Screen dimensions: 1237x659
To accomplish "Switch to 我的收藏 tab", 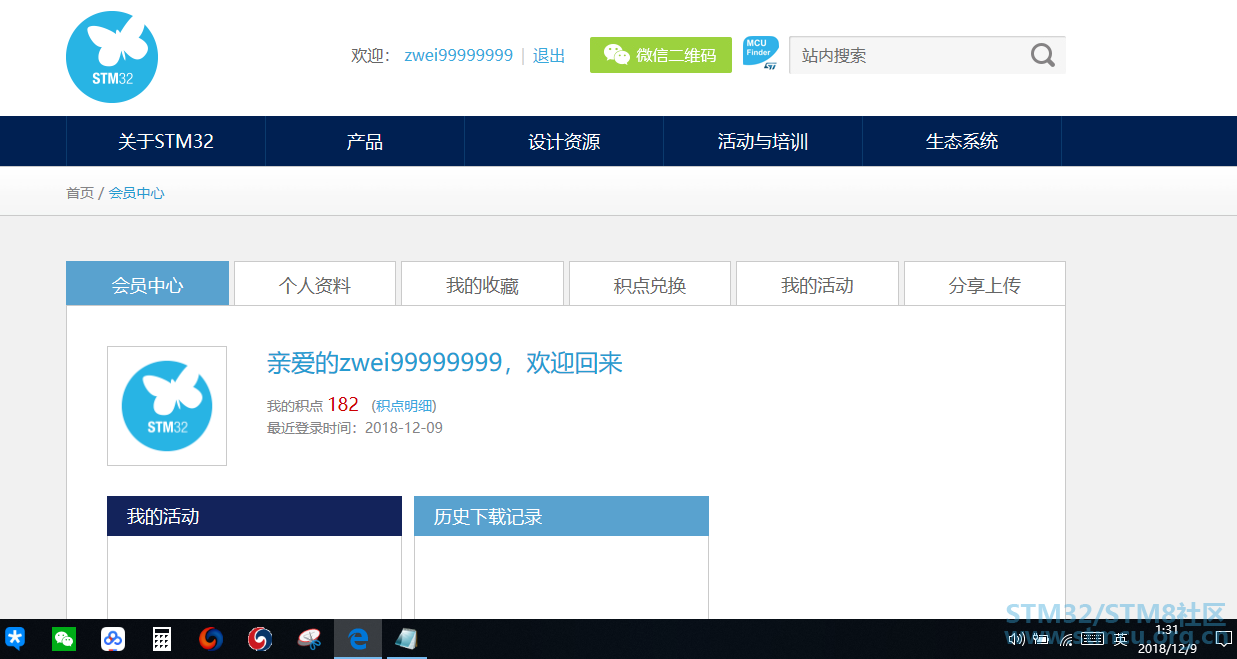I will tap(482, 284).
